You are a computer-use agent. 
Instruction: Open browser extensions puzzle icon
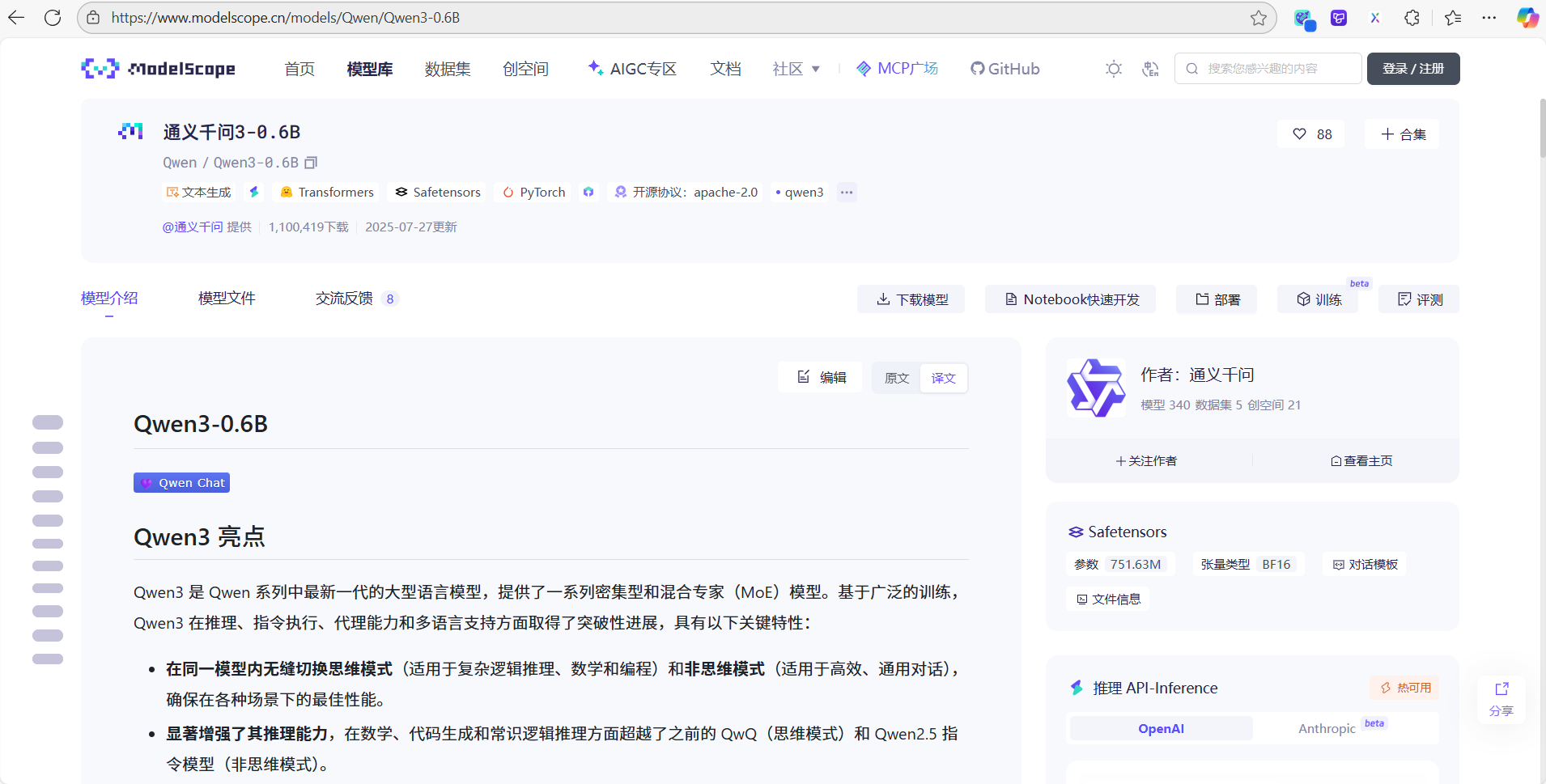click(1412, 18)
